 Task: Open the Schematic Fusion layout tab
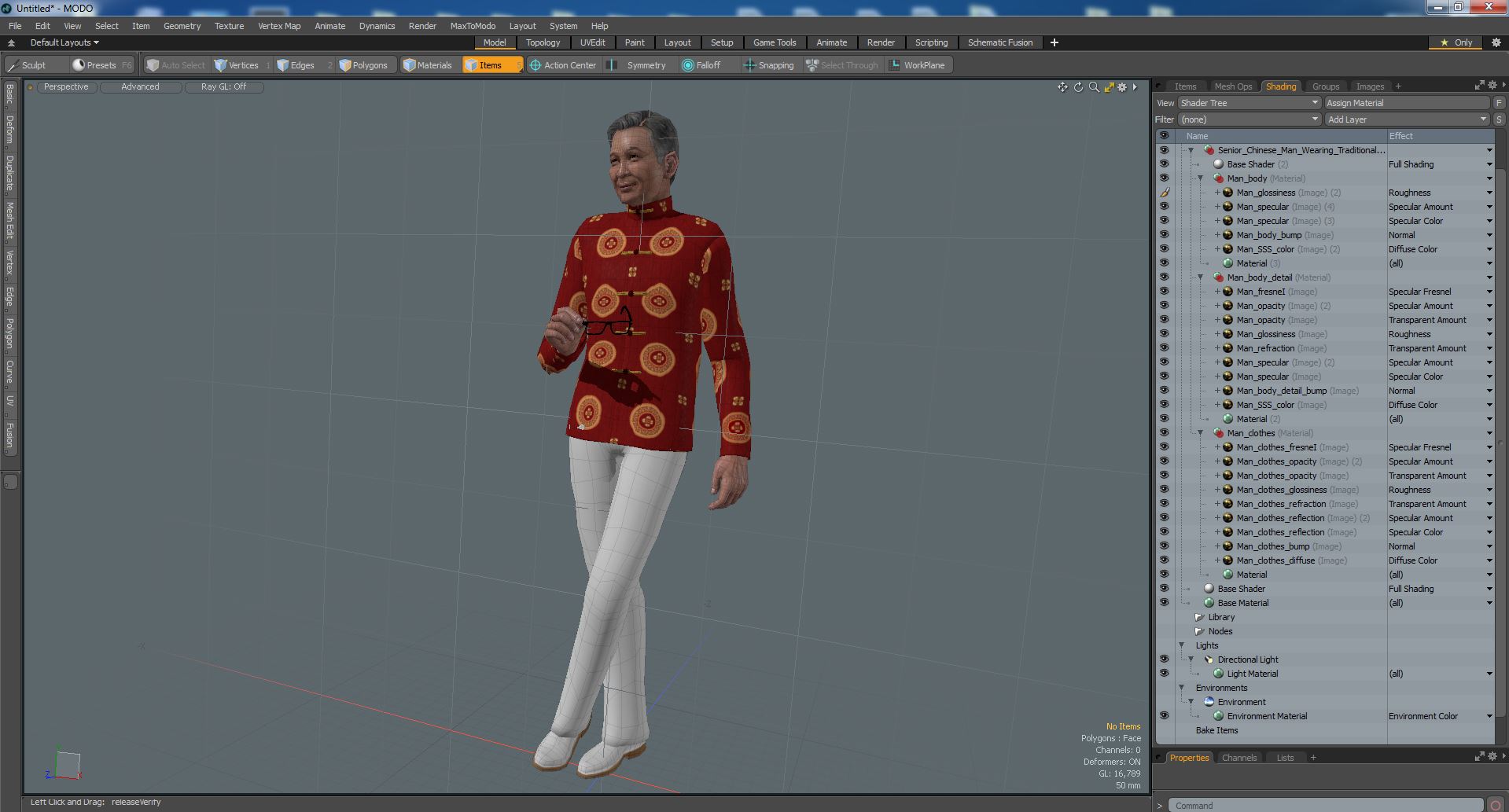1000,42
